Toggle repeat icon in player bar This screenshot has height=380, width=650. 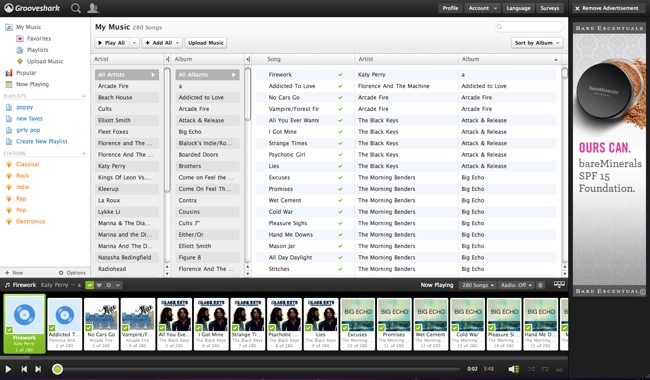(545, 369)
